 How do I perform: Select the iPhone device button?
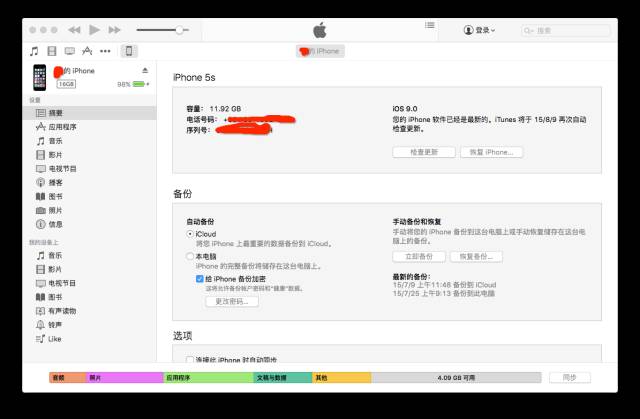coord(129,51)
